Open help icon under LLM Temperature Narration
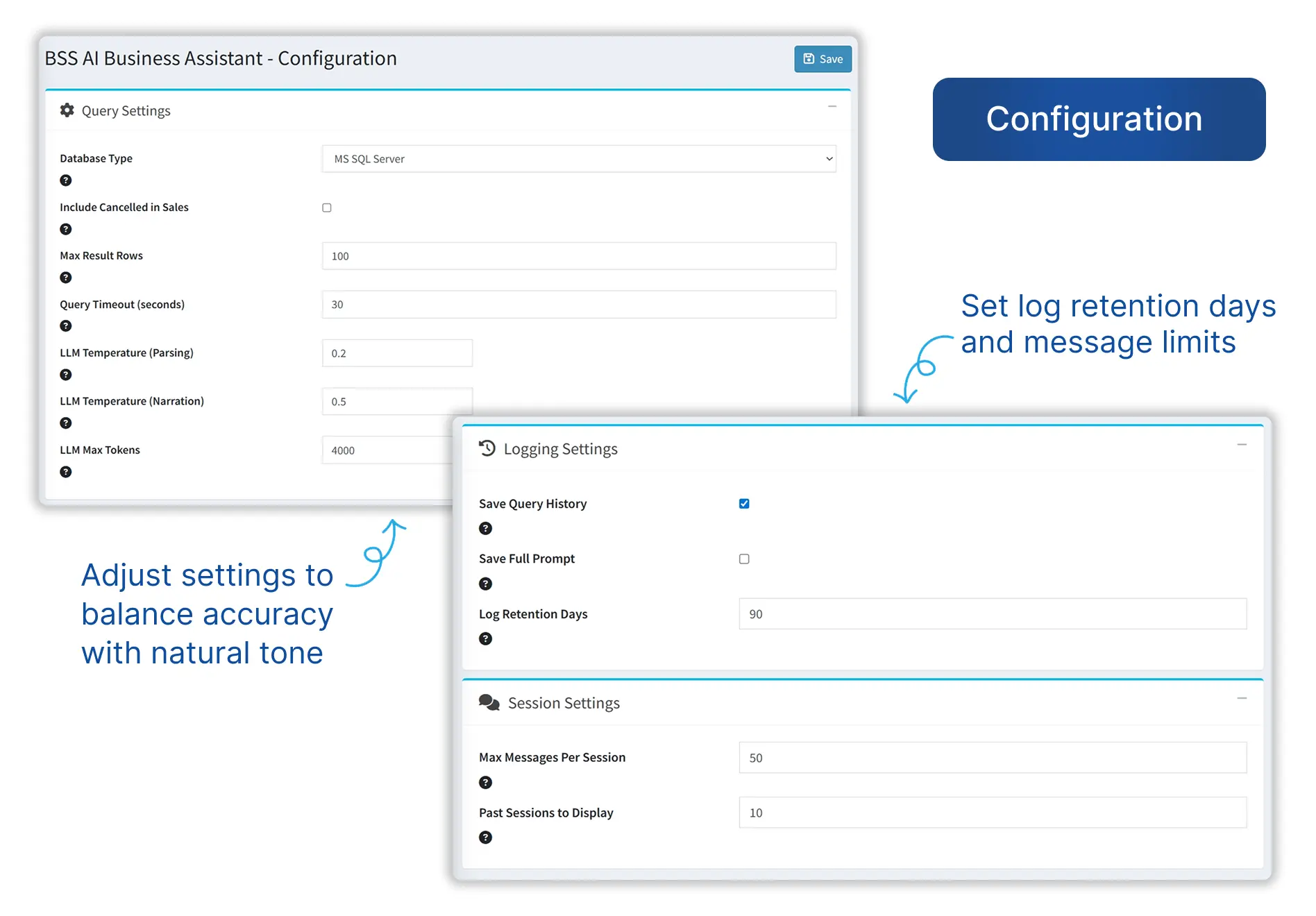Screen dimensions: 1316x916 (x=66, y=423)
